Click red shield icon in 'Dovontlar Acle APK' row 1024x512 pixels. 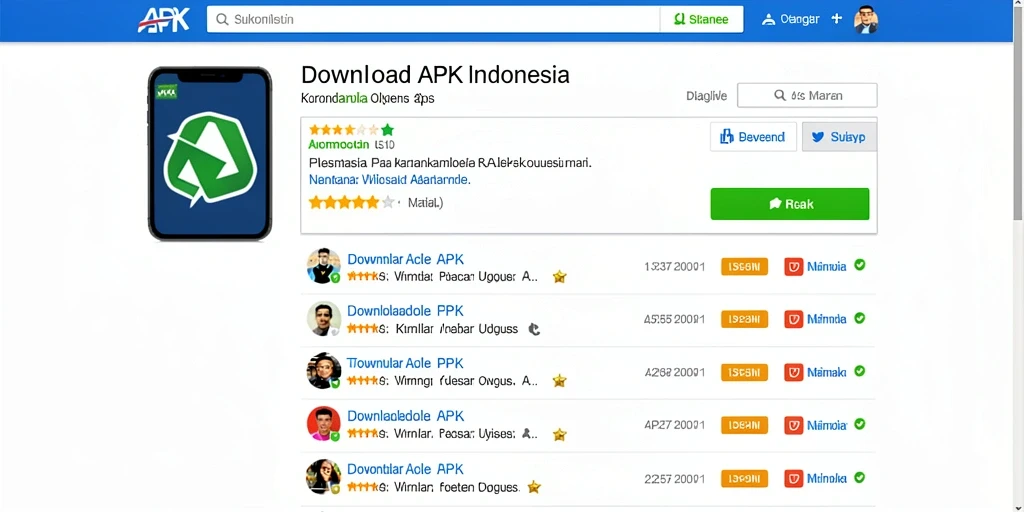(x=793, y=478)
